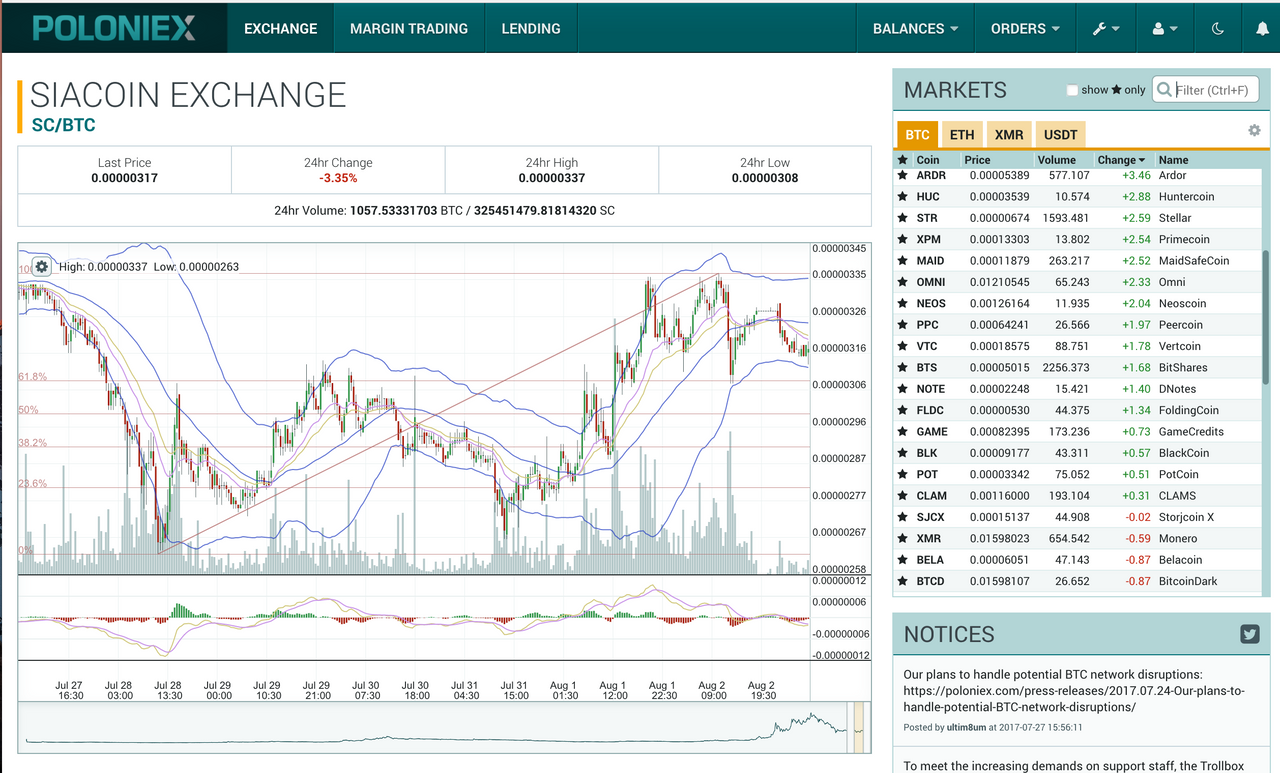This screenshot has height=773, width=1280.
Task: Open the wrench tools menu
Action: [x=1106, y=29]
